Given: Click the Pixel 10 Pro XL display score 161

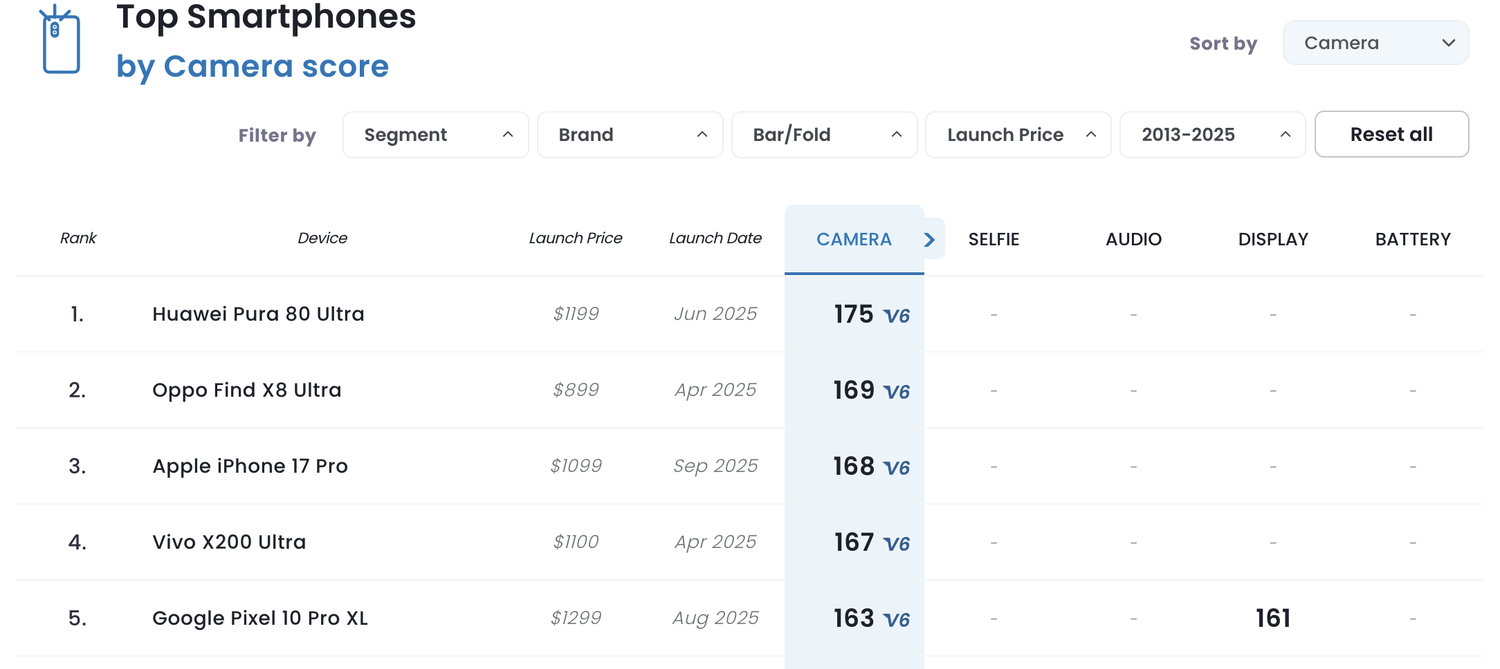Looking at the screenshot, I should pyautogui.click(x=1273, y=618).
